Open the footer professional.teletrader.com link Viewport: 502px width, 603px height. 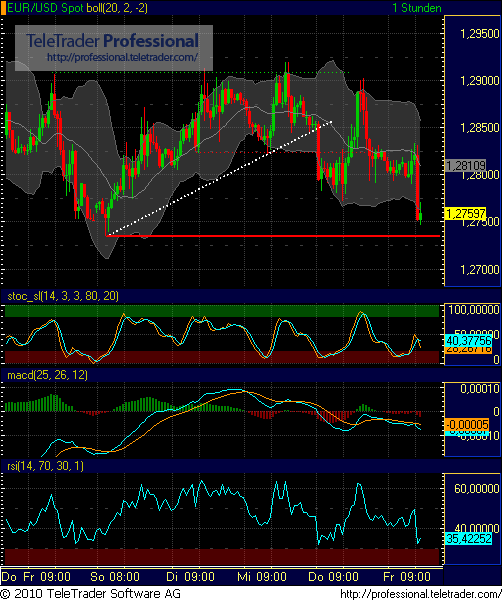coord(420,594)
